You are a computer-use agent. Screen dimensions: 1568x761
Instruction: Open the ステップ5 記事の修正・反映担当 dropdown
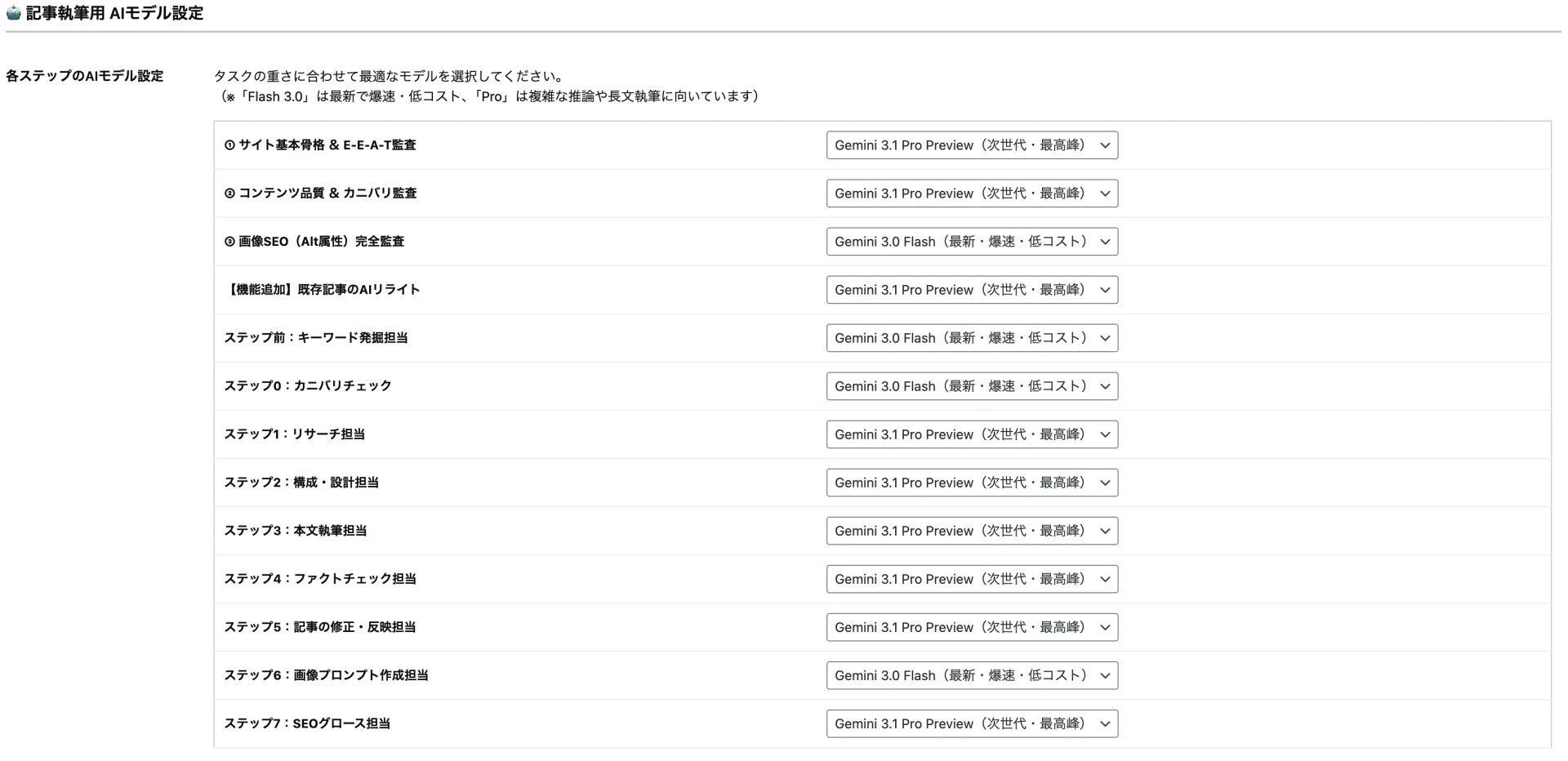pyautogui.click(x=971, y=627)
